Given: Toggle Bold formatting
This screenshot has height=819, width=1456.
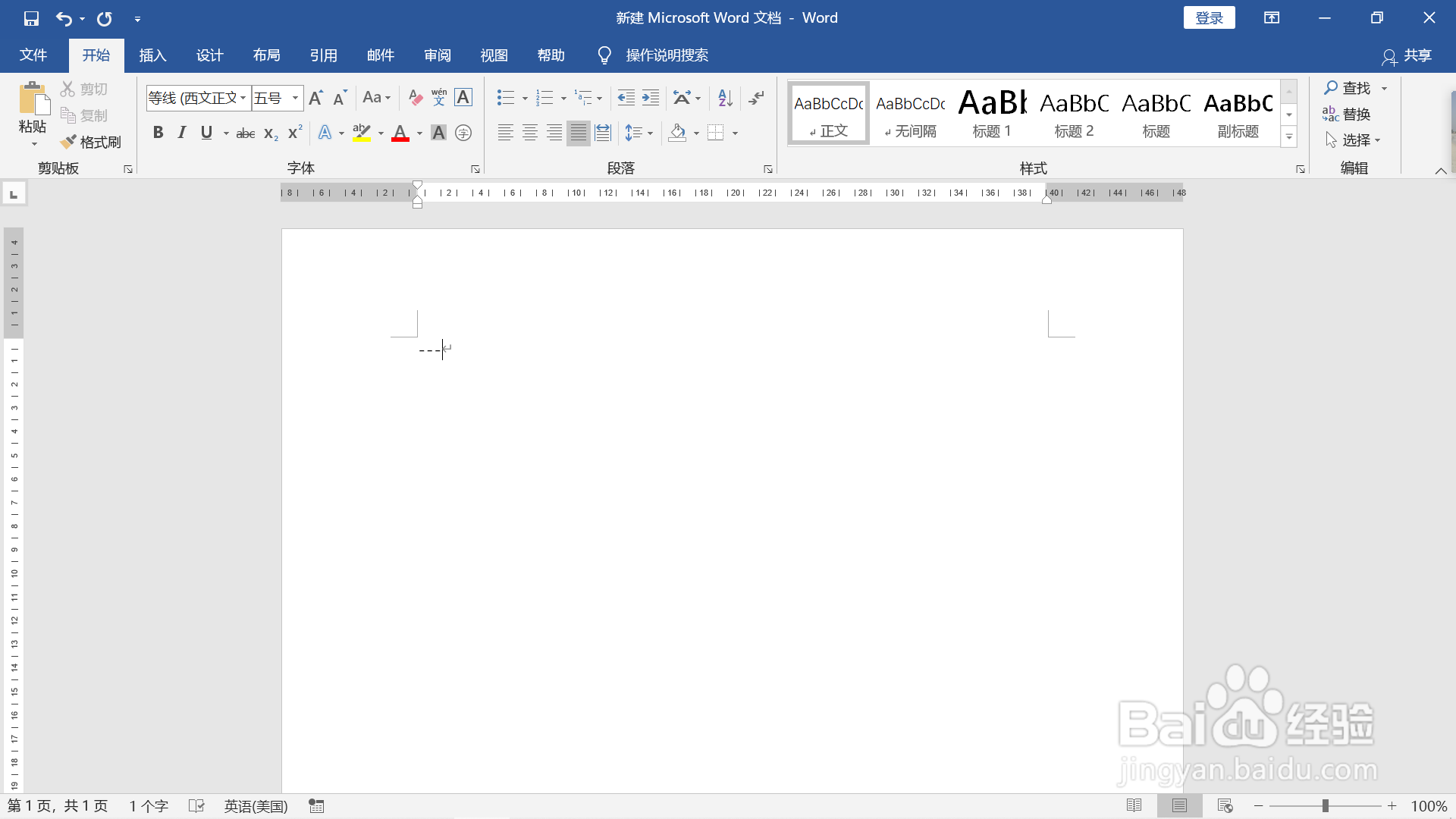Looking at the screenshot, I should pos(158,133).
